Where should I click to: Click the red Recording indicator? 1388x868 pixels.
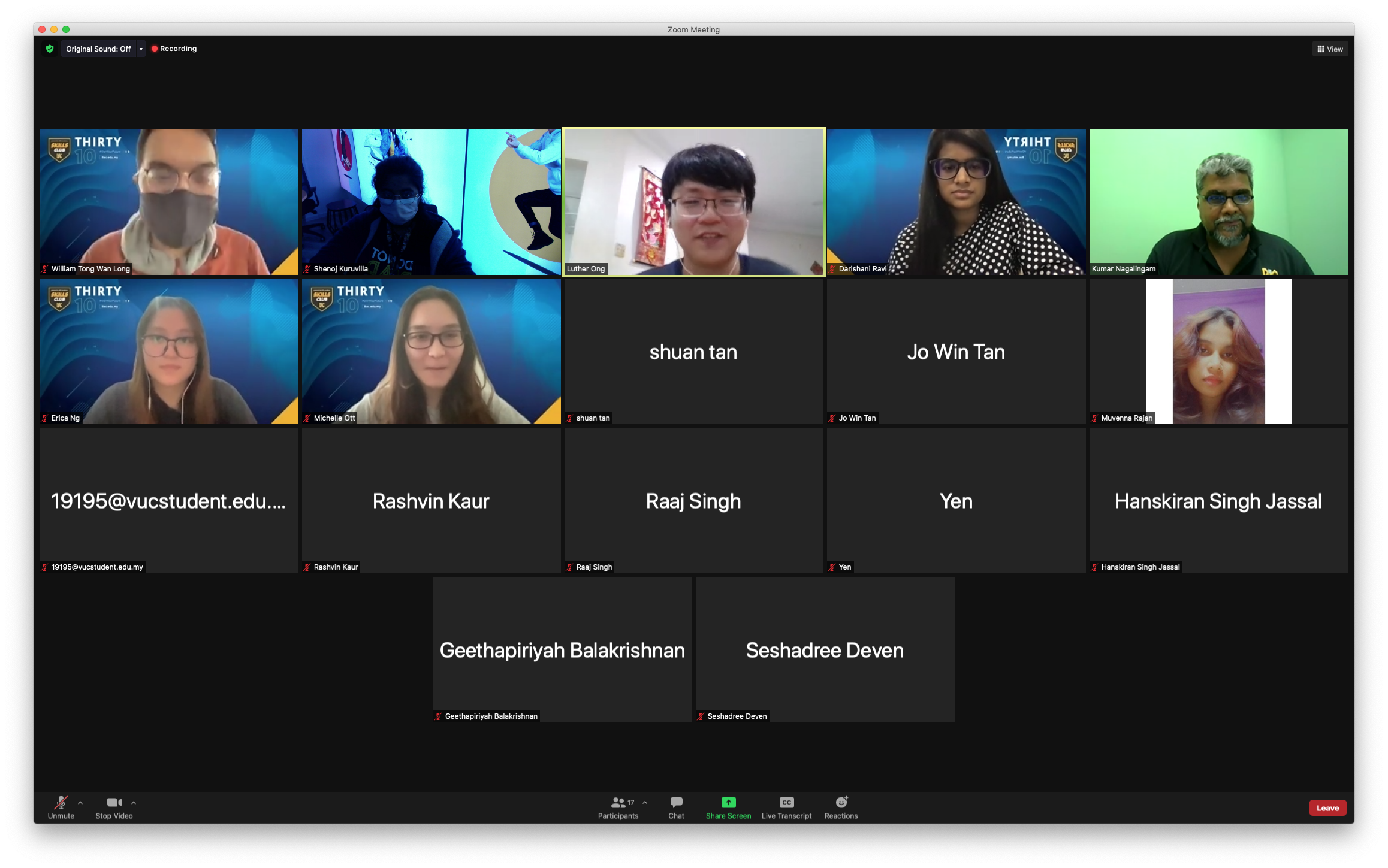click(174, 49)
